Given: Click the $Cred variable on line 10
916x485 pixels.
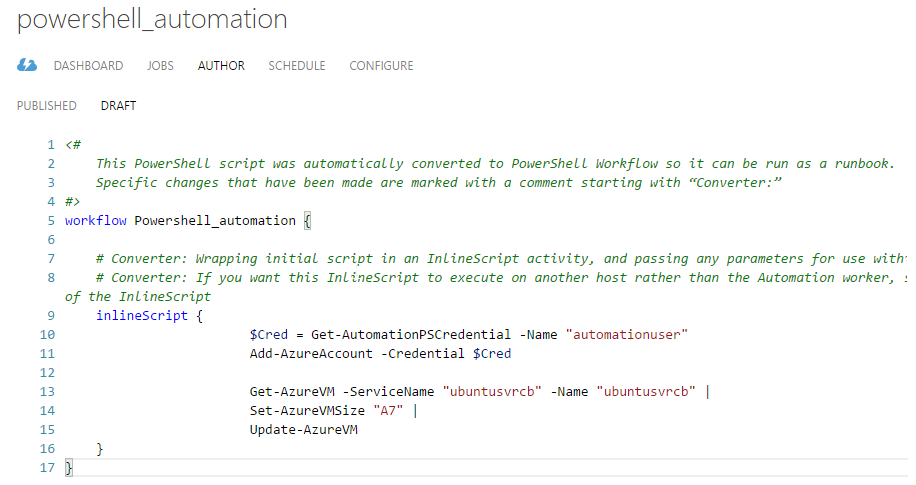Looking at the screenshot, I should 269,335.
